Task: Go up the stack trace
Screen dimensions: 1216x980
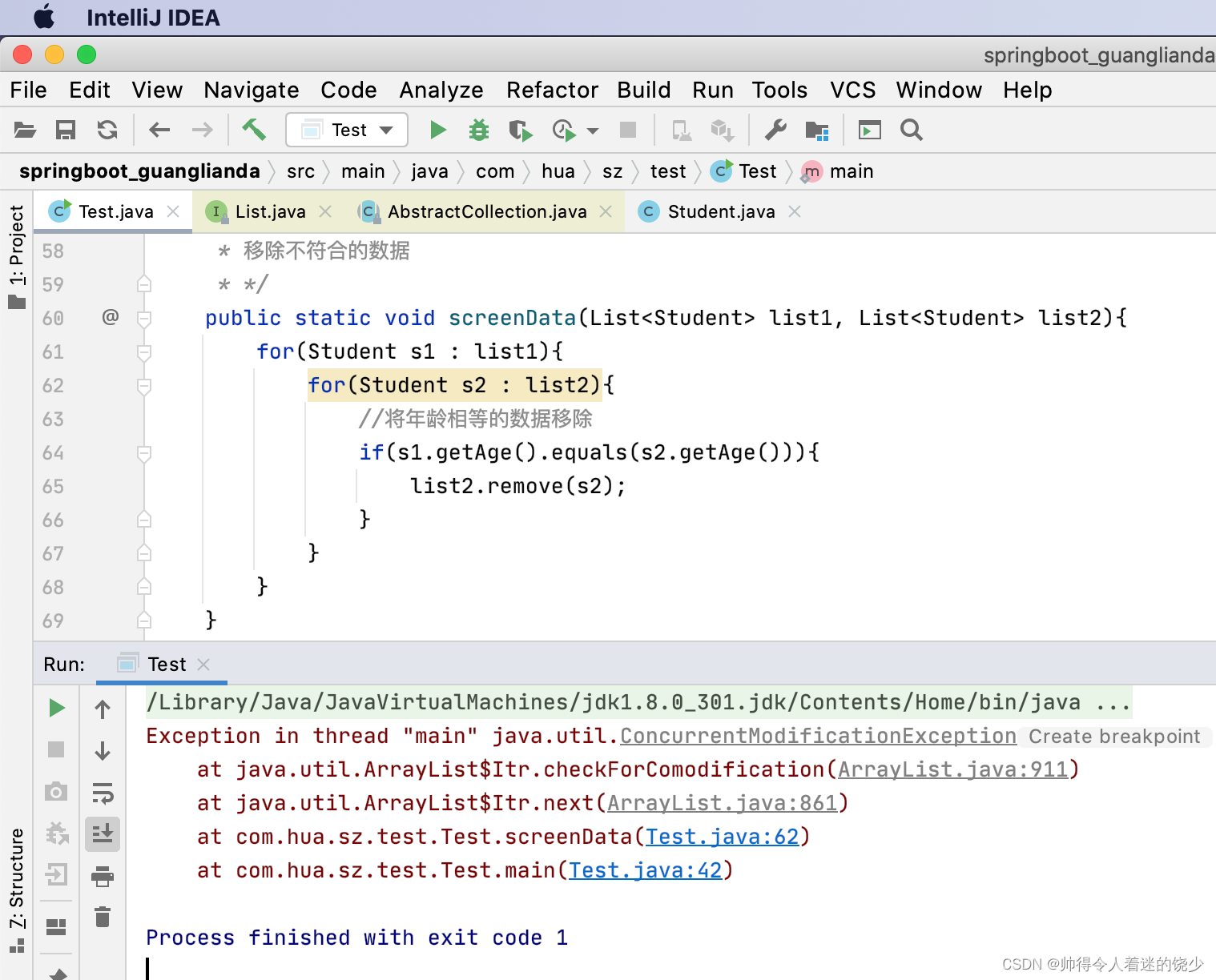Action: click(x=103, y=709)
